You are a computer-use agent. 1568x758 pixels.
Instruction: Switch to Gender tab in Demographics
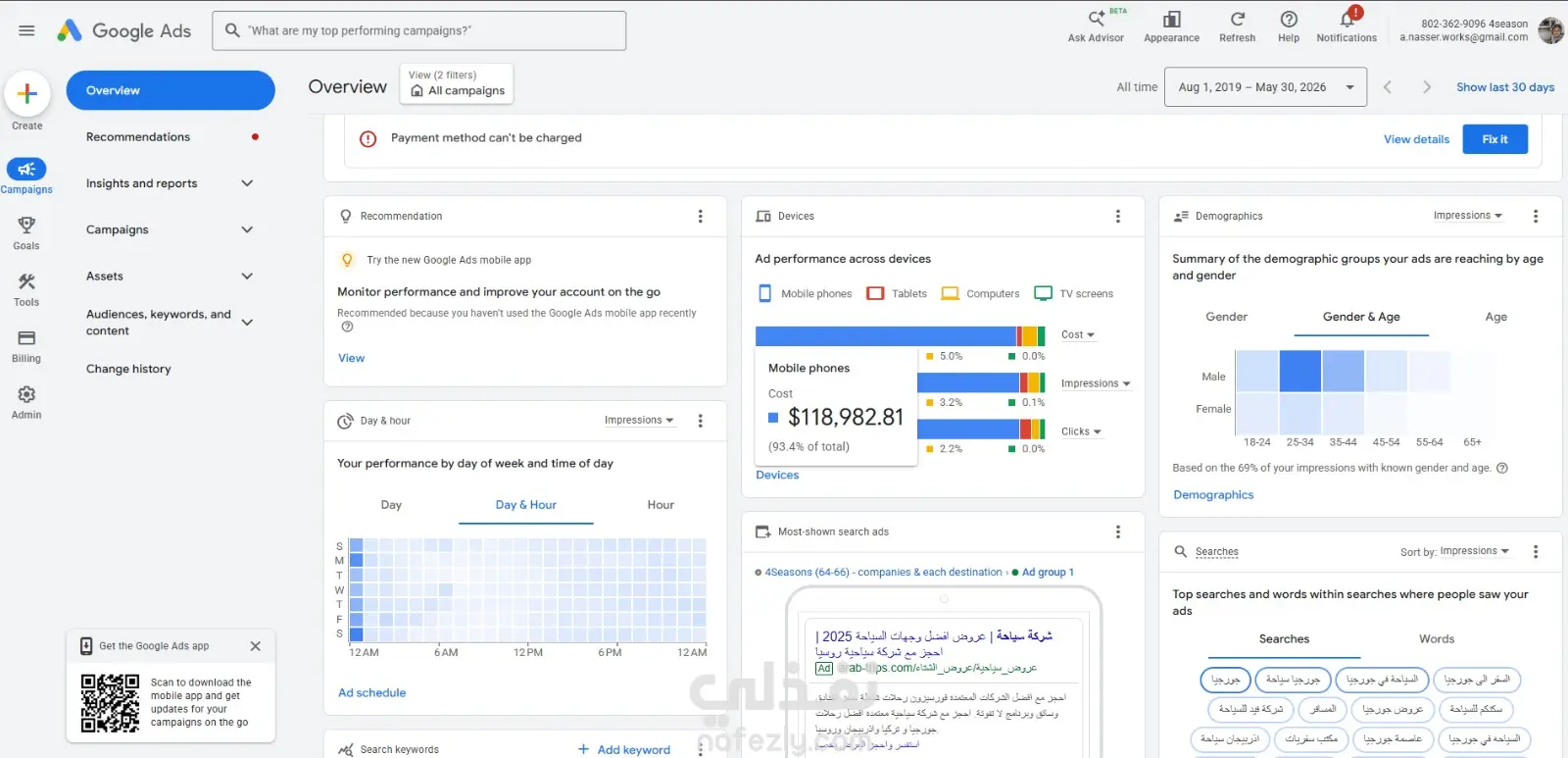[1226, 317]
